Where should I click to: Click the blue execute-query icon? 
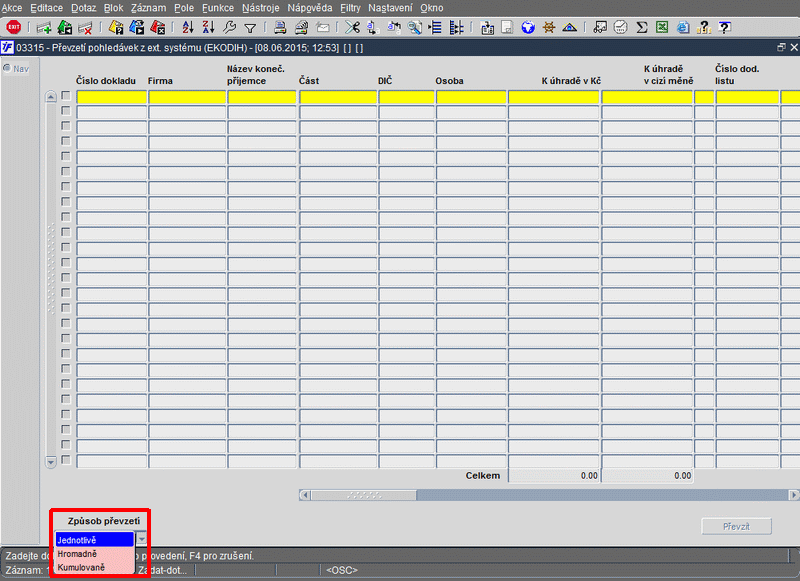click(137, 28)
